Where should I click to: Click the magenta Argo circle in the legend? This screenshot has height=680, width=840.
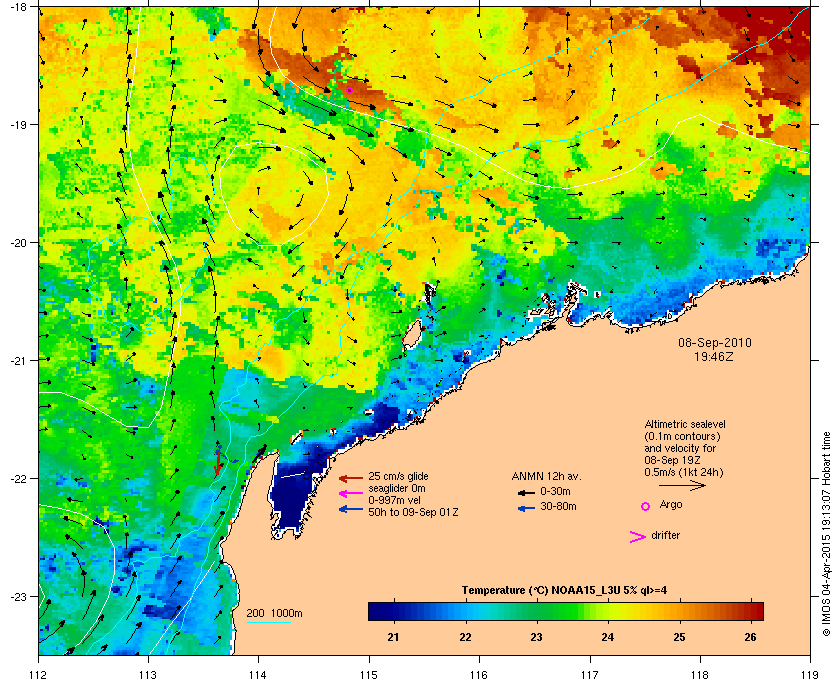click(x=646, y=506)
